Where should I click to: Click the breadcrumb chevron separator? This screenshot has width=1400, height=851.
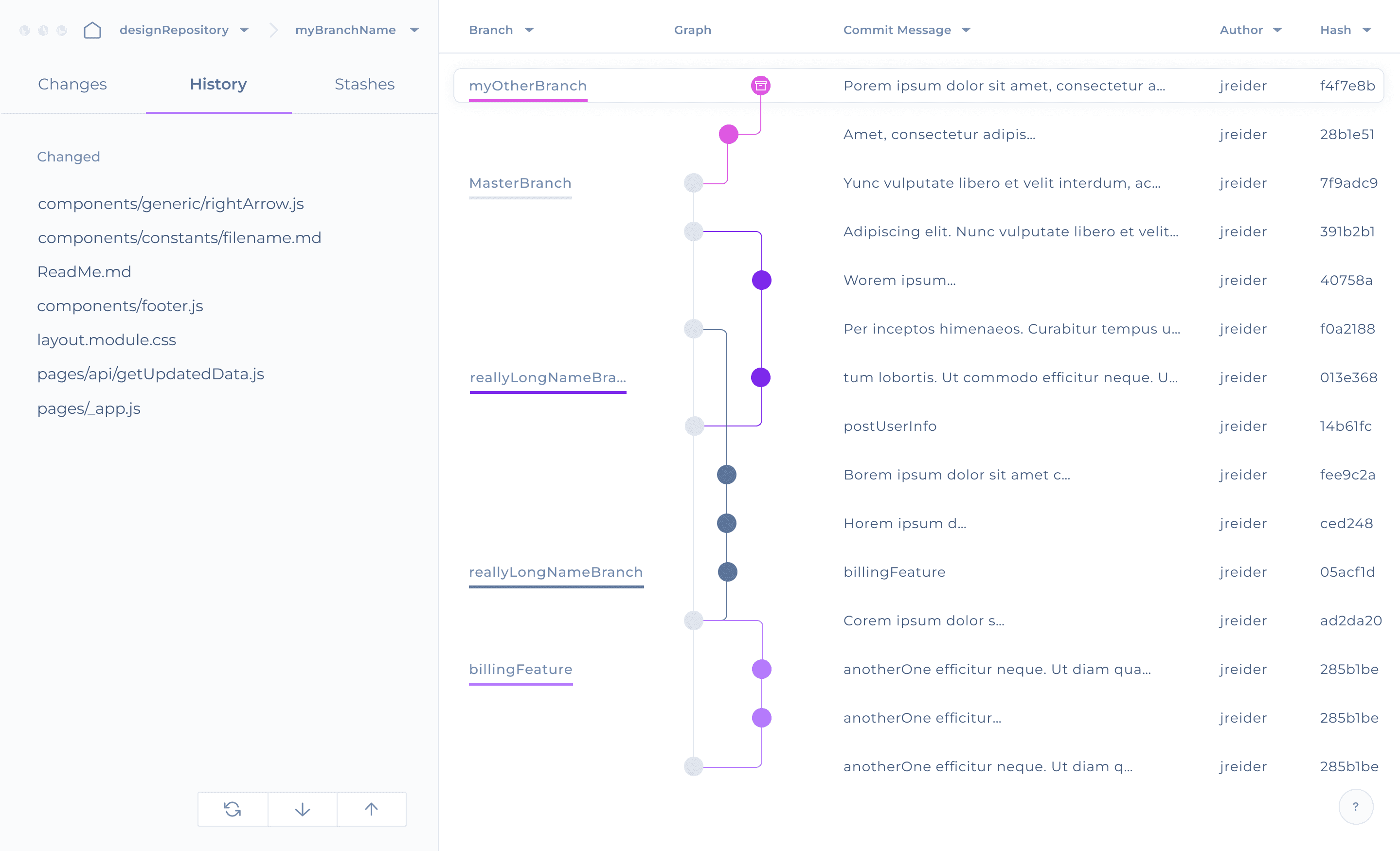[x=273, y=30]
